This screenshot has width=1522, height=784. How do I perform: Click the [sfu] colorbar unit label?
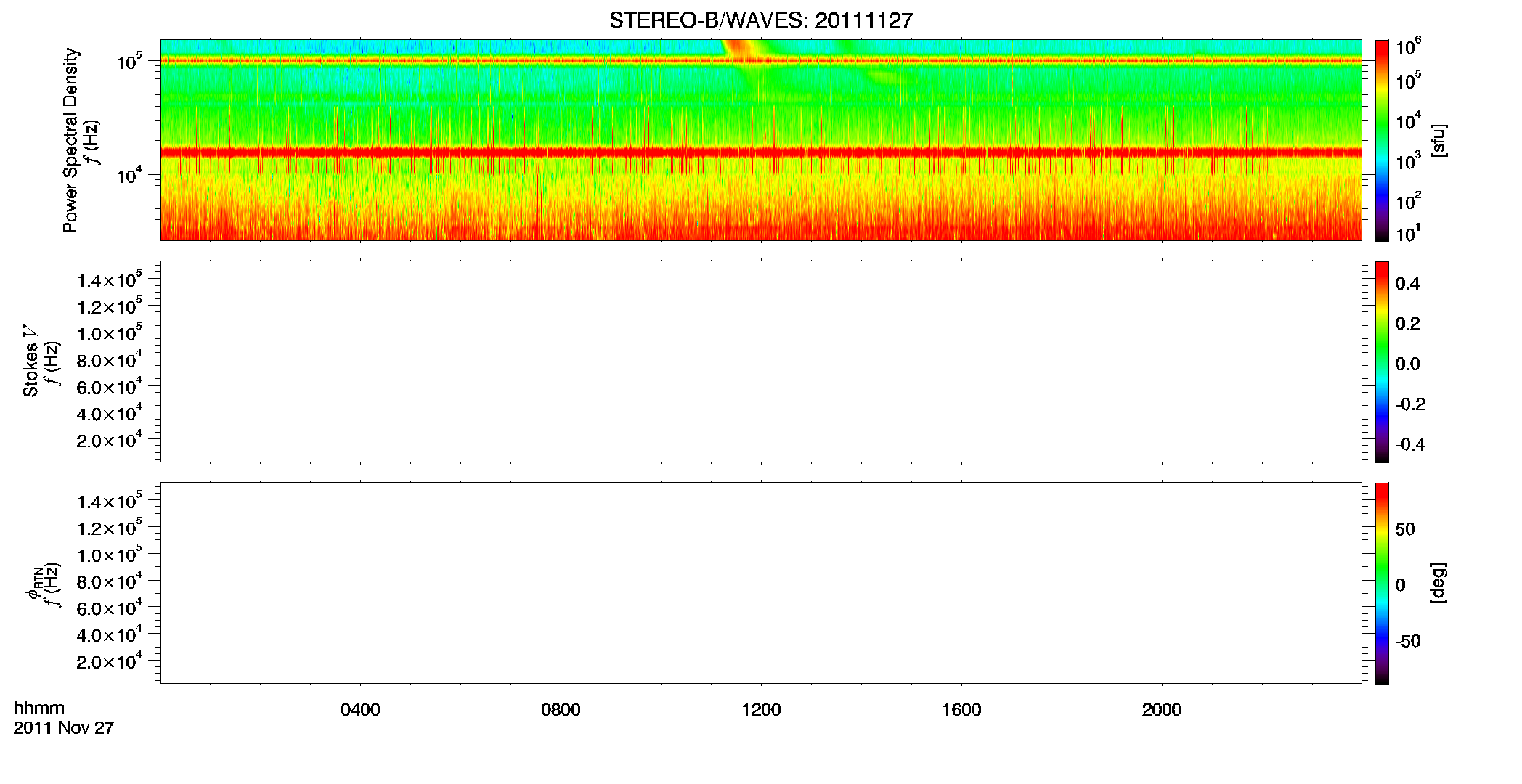pyautogui.click(x=1438, y=140)
